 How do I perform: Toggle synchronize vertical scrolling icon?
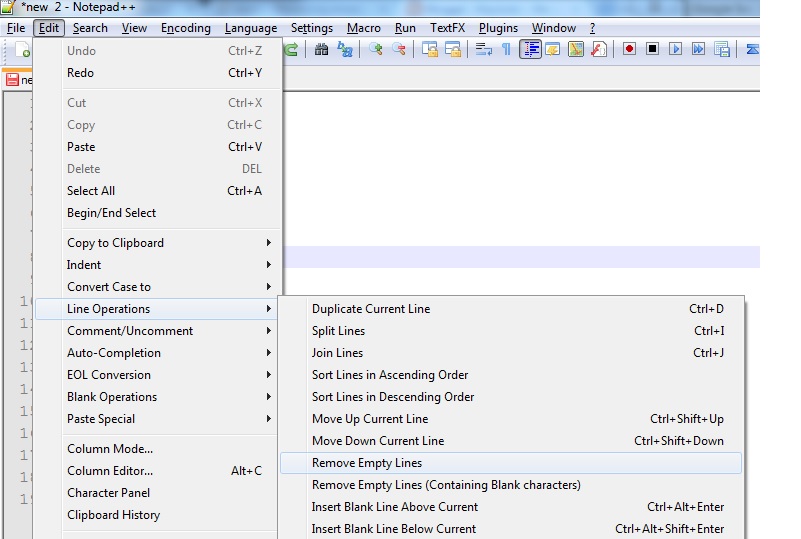(x=430, y=50)
